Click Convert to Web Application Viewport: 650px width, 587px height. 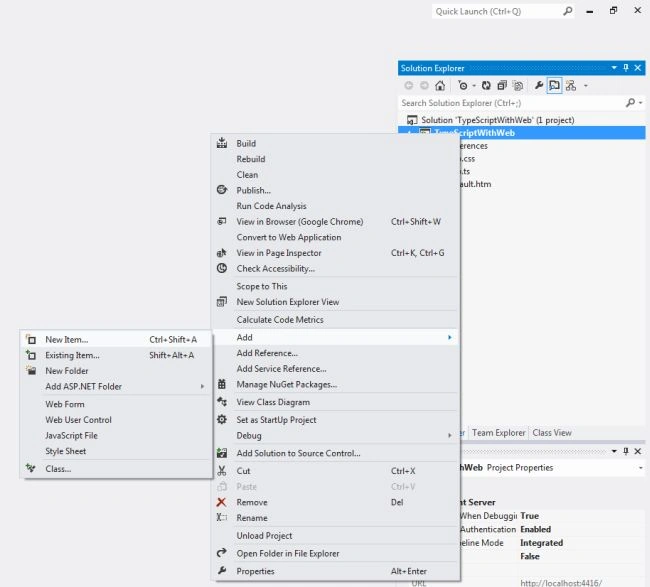click(x=335, y=238)
